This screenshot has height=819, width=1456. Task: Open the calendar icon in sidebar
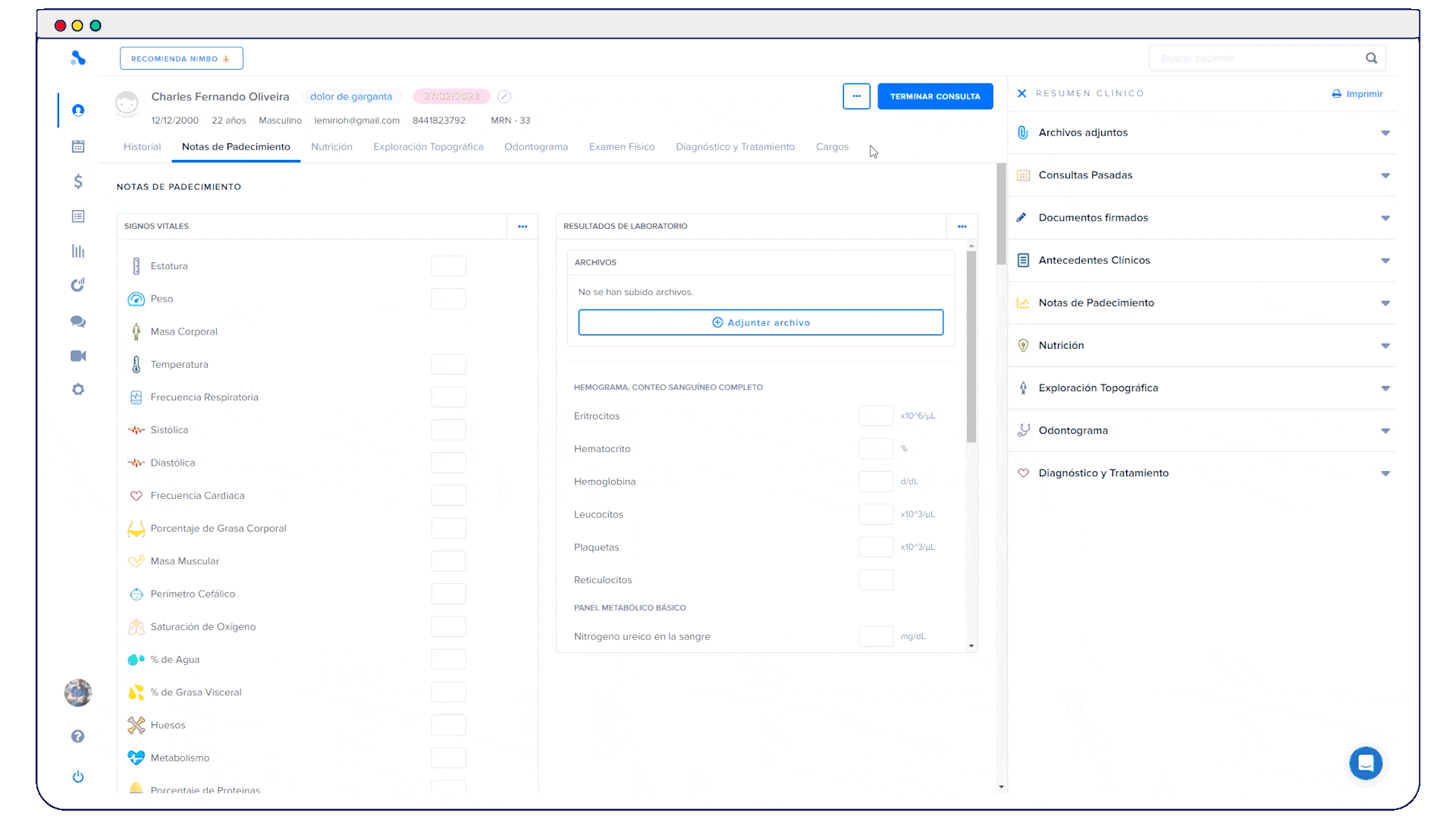point(78,146)
